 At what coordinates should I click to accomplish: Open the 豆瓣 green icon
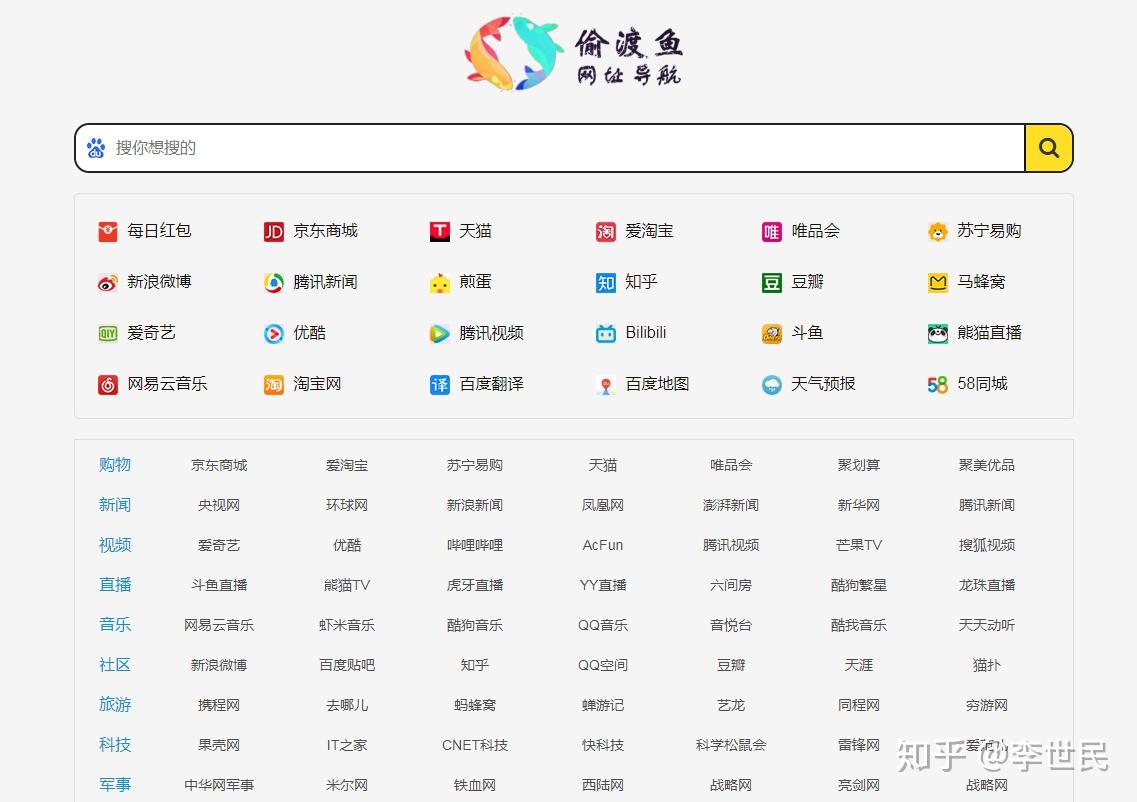click(772, 283)
